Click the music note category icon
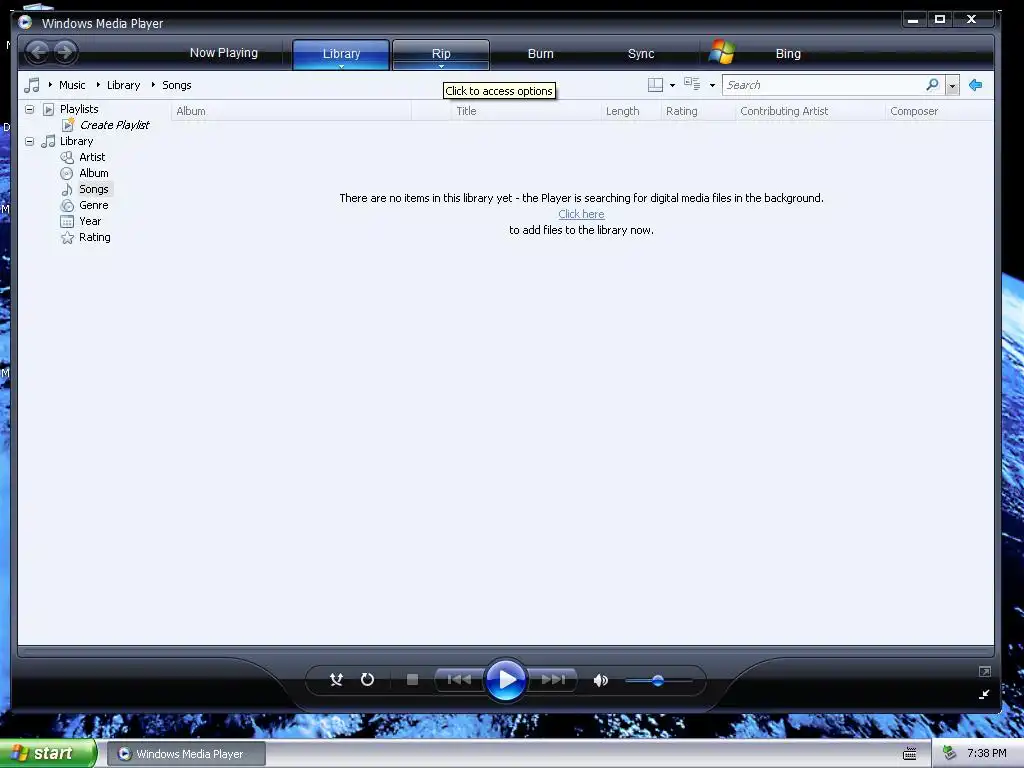1024x768 pixels. coord(31,85)
